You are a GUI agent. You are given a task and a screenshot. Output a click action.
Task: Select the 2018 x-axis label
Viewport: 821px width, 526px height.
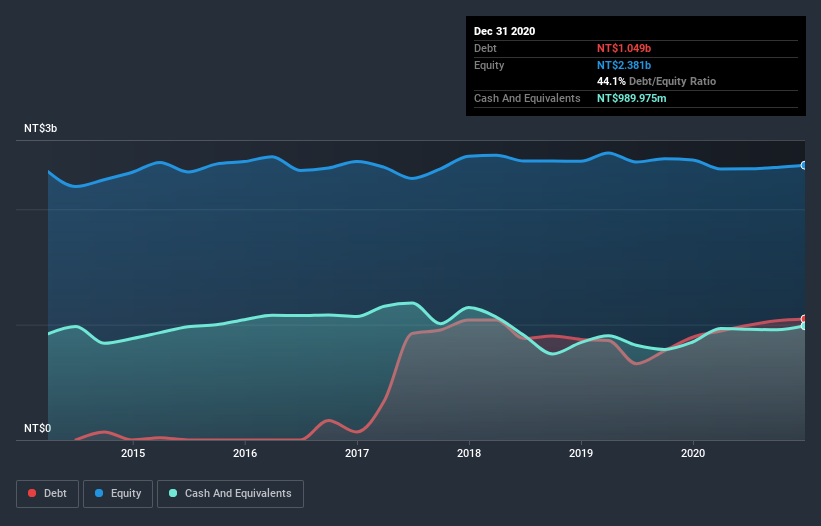469,453
